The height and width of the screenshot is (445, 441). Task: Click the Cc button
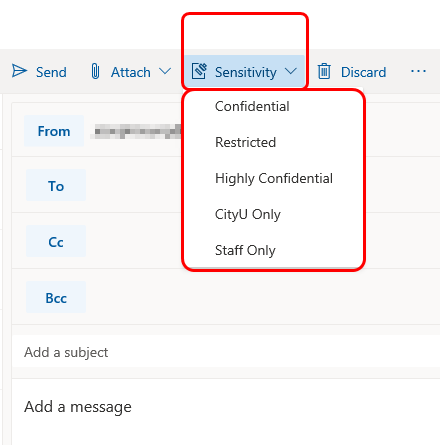[56, 241]
